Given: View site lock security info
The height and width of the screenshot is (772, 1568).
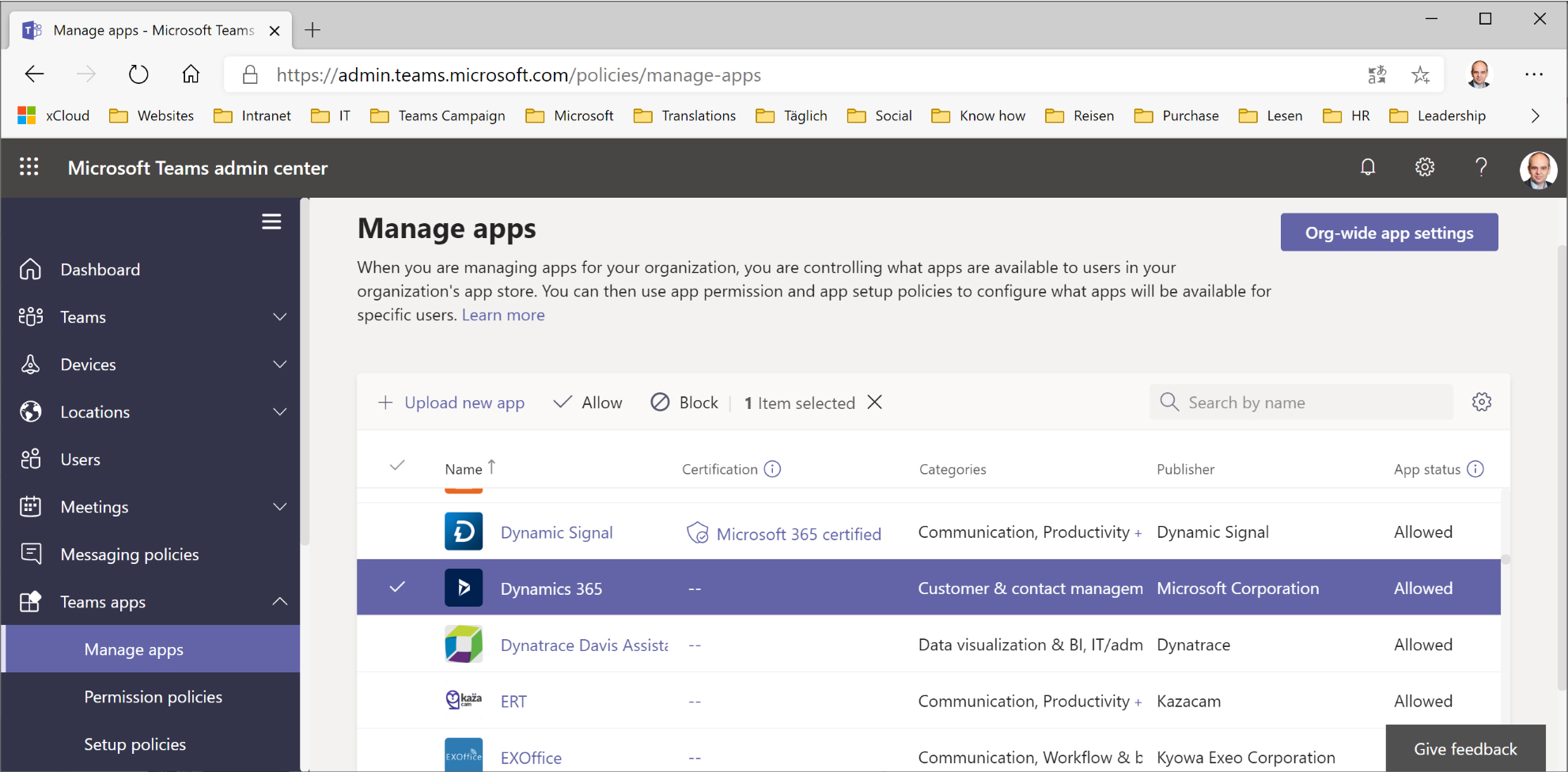Looking at the screenshot, I should 250,74.
